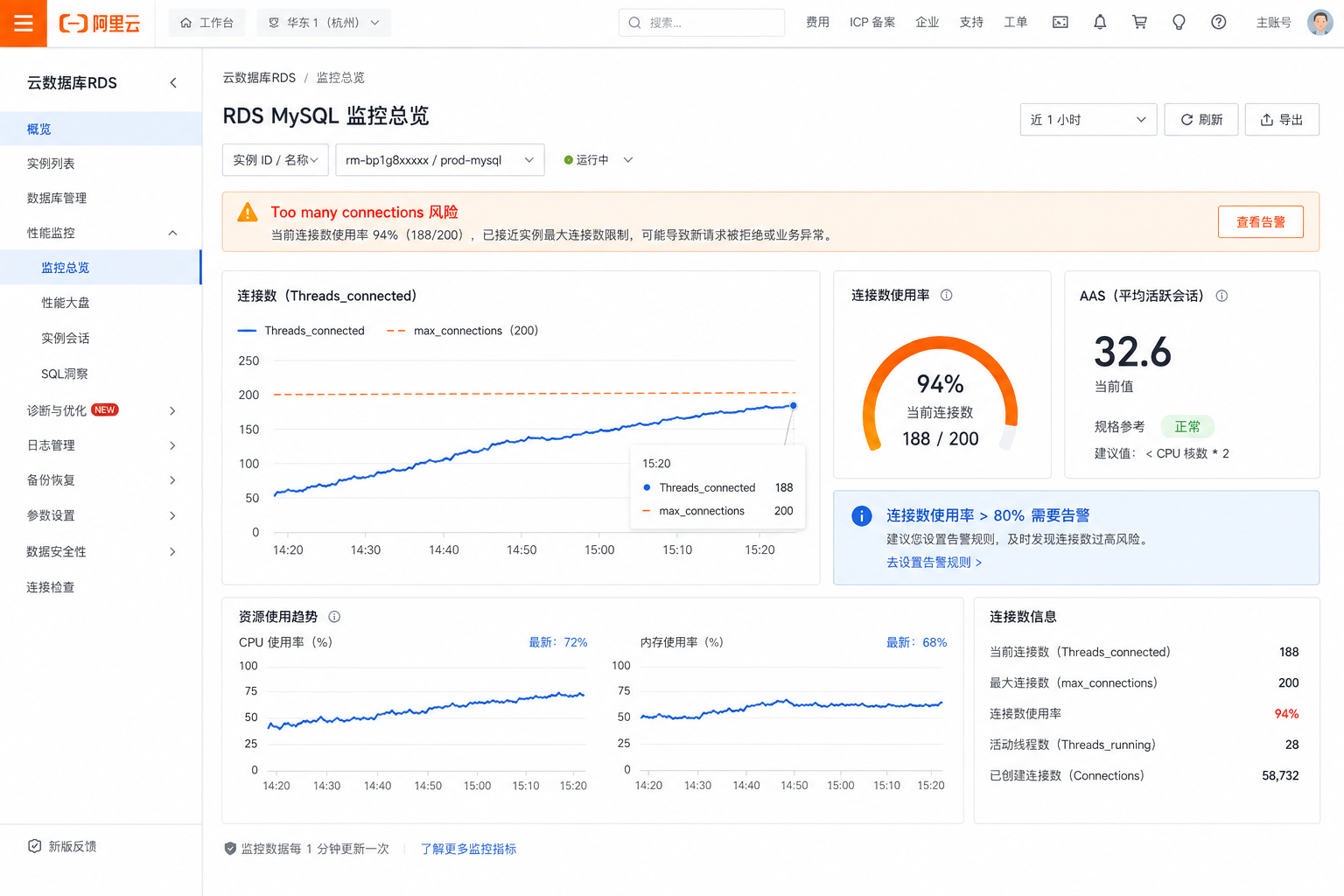Click the 费用 top menu item

pos(817,23)
